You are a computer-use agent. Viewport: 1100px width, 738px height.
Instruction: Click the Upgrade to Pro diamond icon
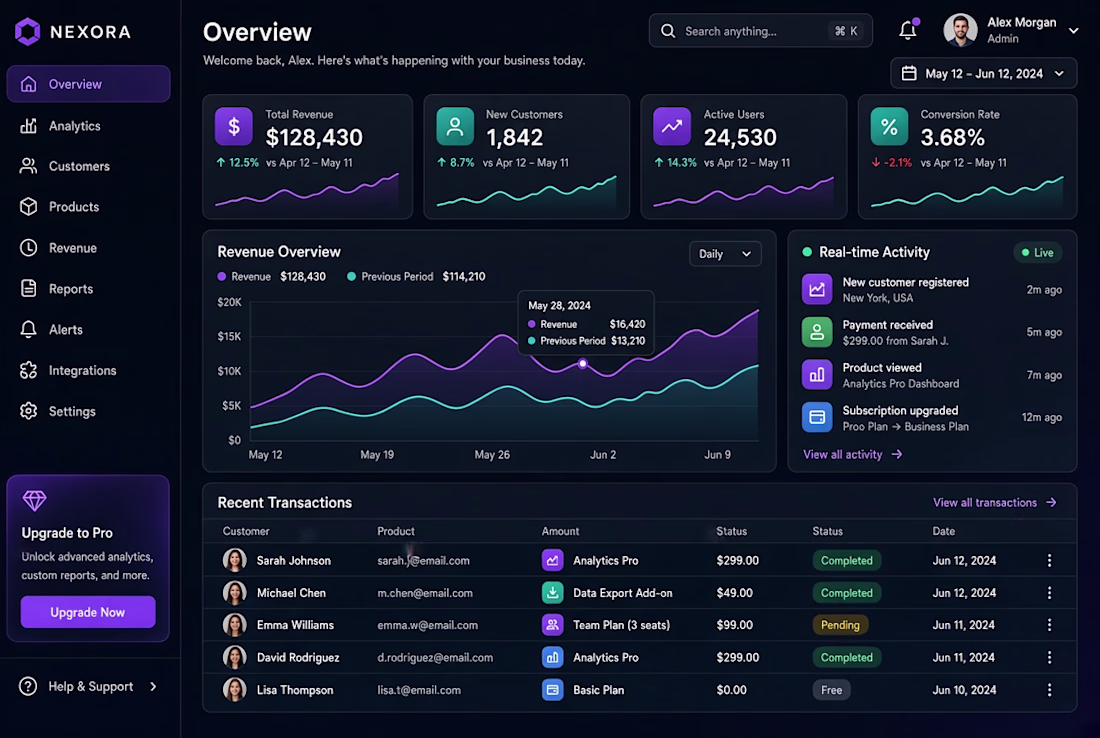click(34, 501)
